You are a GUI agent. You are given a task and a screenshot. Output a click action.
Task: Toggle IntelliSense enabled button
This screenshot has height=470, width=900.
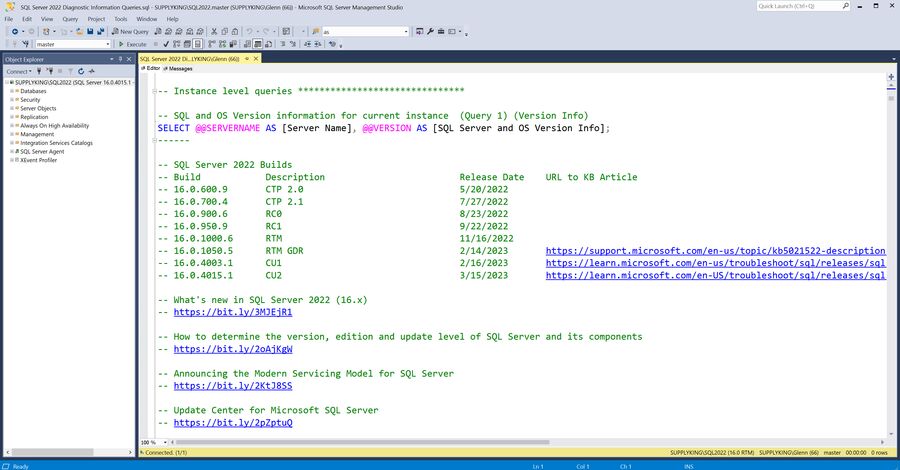click(197, 44)
